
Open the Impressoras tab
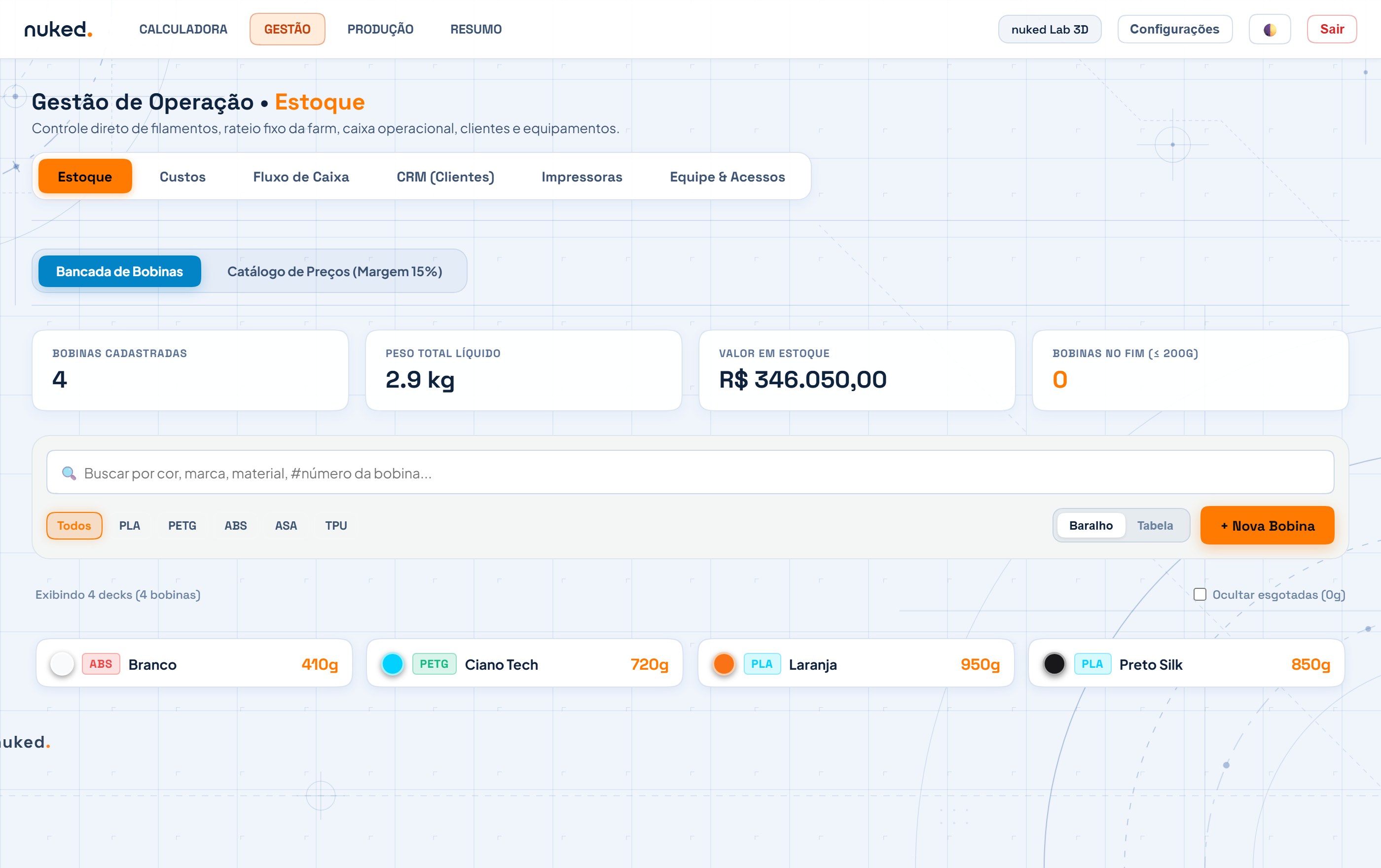point(581,177)
